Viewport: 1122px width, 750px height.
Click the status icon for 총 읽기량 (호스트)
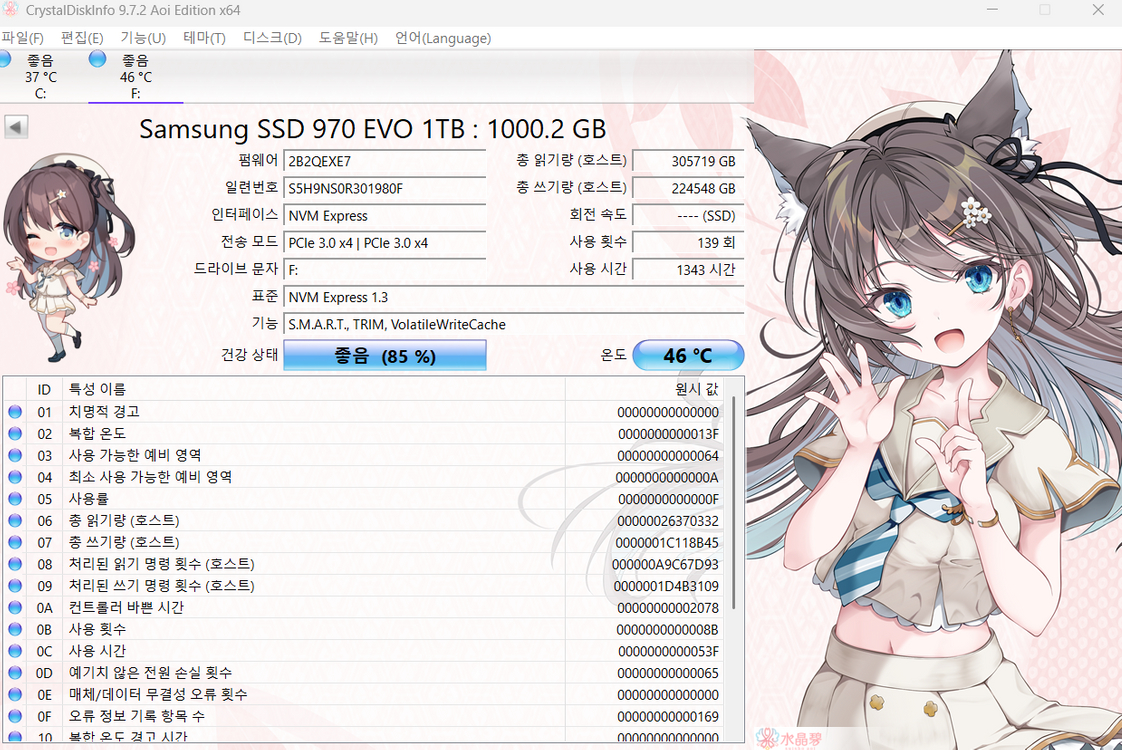coord(13,520)
